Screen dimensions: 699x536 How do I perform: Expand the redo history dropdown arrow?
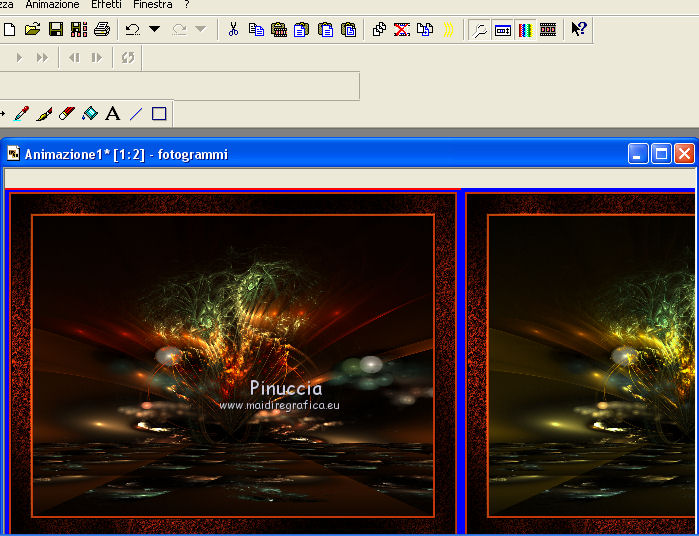coord(201,29)
